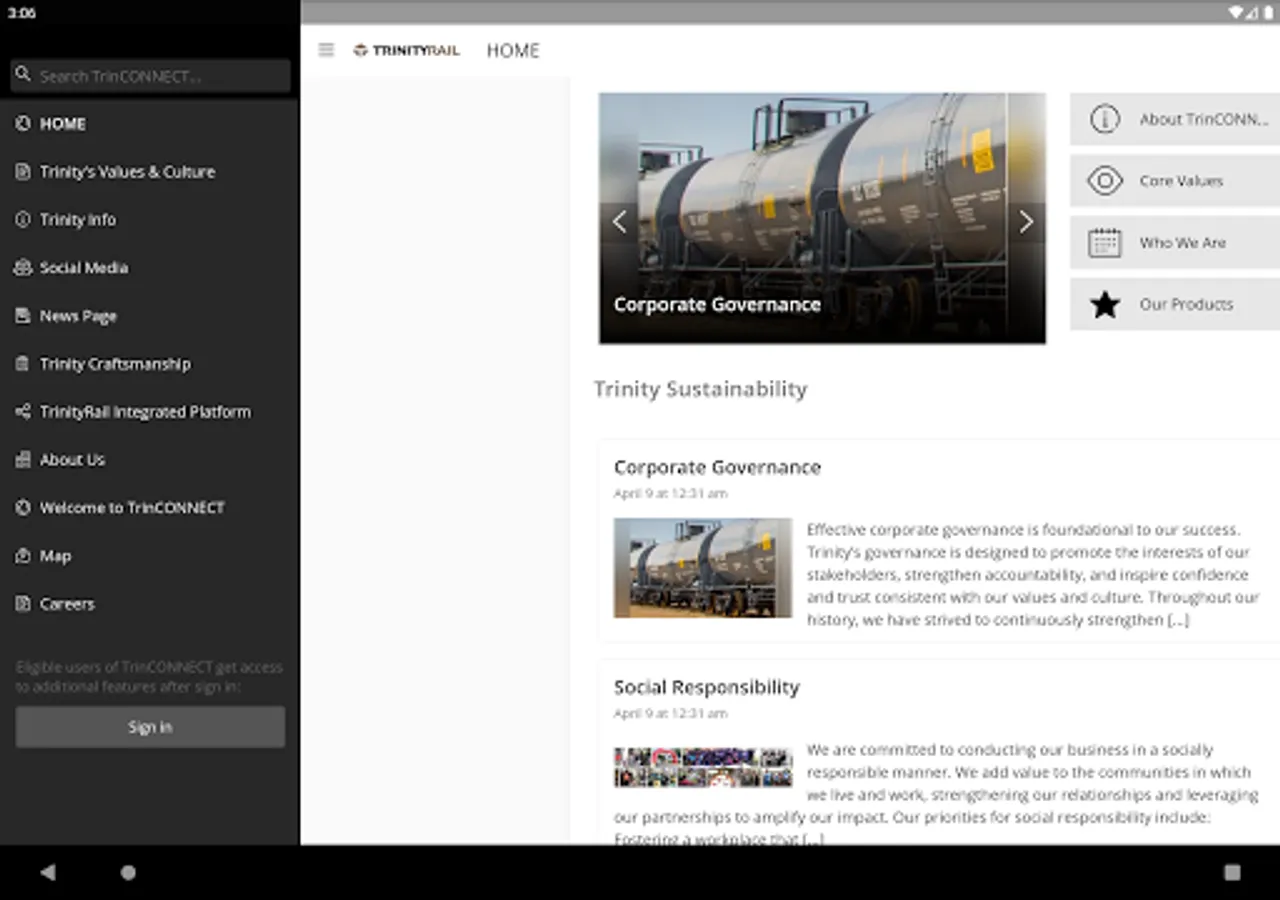This screenshot has width=1280, height=900.
Task: Tap the Android back navigation button
Action: (x=47, y=872)
